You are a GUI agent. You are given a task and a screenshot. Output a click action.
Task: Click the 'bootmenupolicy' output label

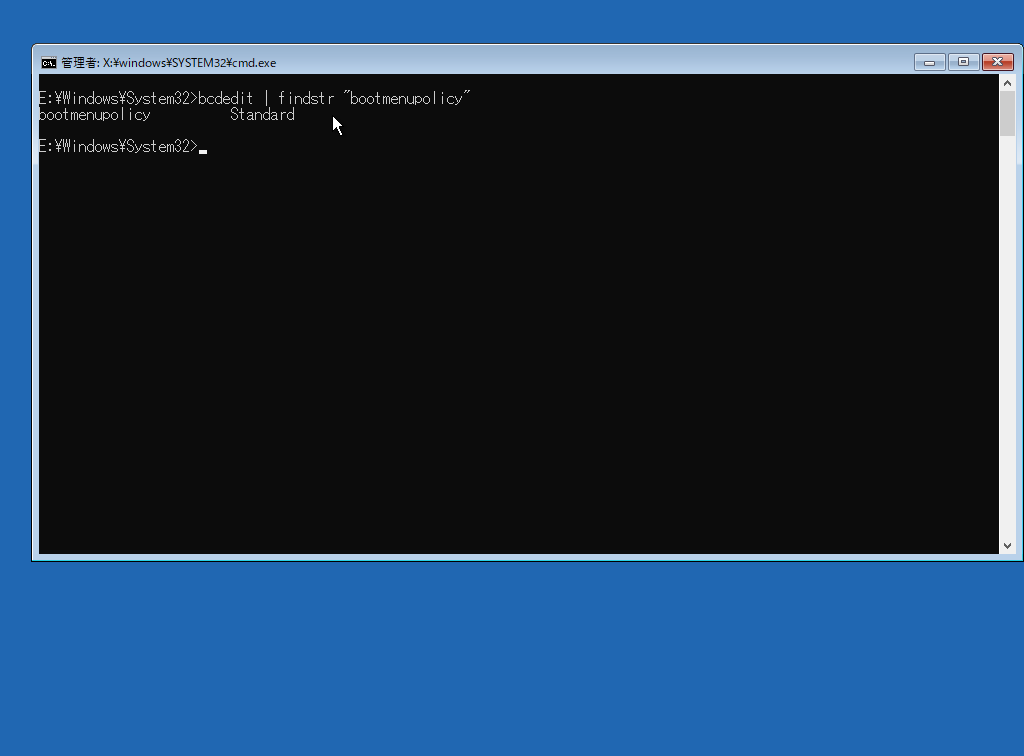[x=95, y=115]
